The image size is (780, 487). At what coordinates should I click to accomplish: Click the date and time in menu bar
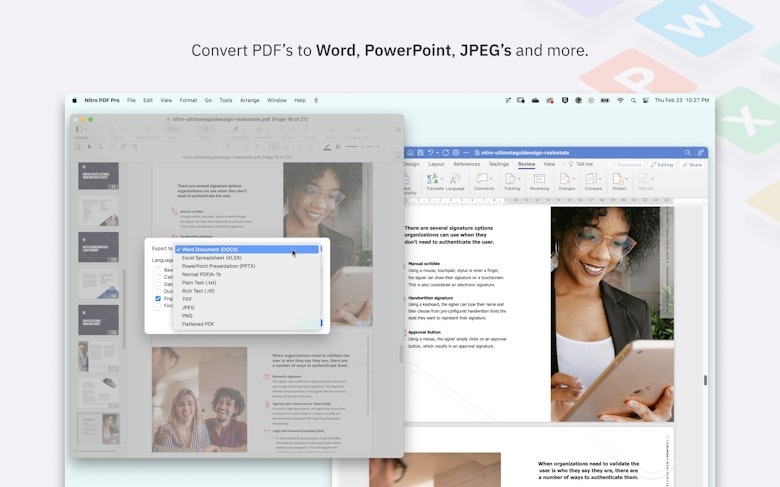(x=682, y=100)
